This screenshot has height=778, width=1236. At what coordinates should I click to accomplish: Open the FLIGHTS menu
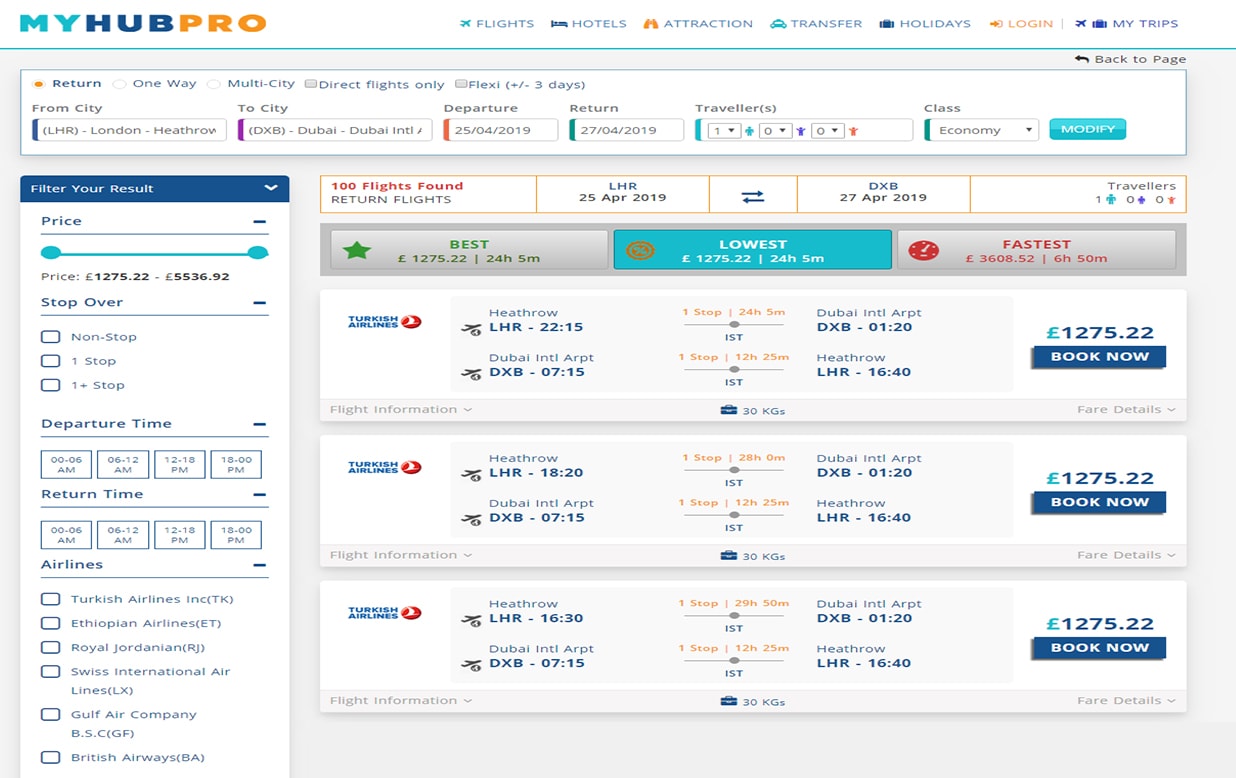pyautogui.click(x=497, y=24)
